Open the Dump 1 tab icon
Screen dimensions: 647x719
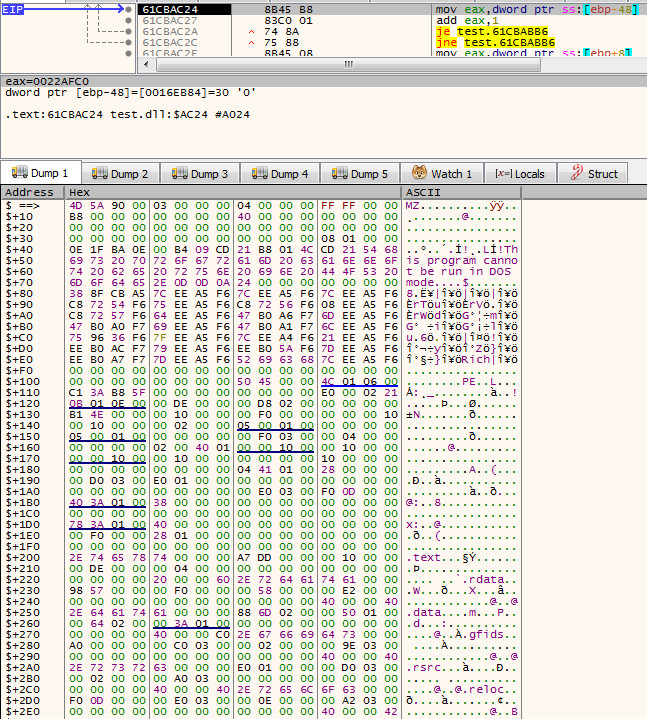(x=17, y=174)
